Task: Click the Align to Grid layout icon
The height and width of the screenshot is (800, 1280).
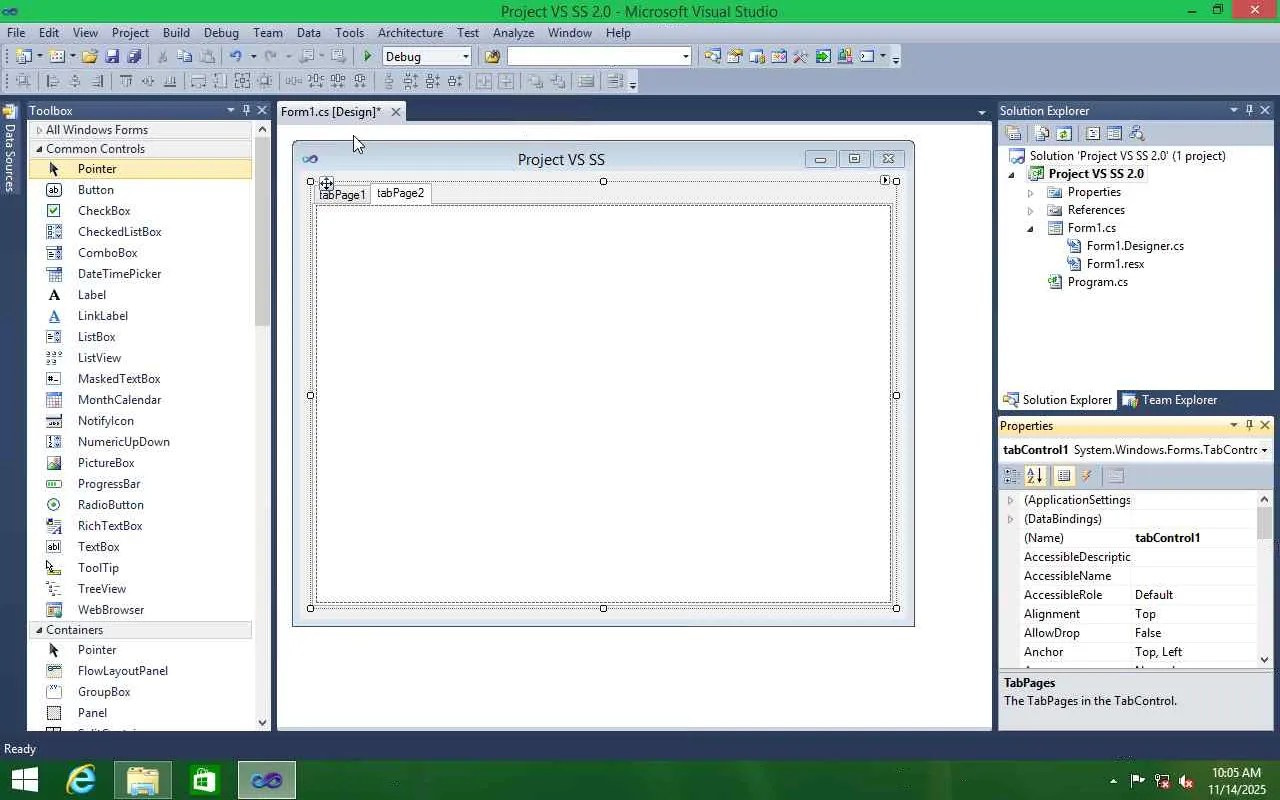Action: (x=23, y=82)
